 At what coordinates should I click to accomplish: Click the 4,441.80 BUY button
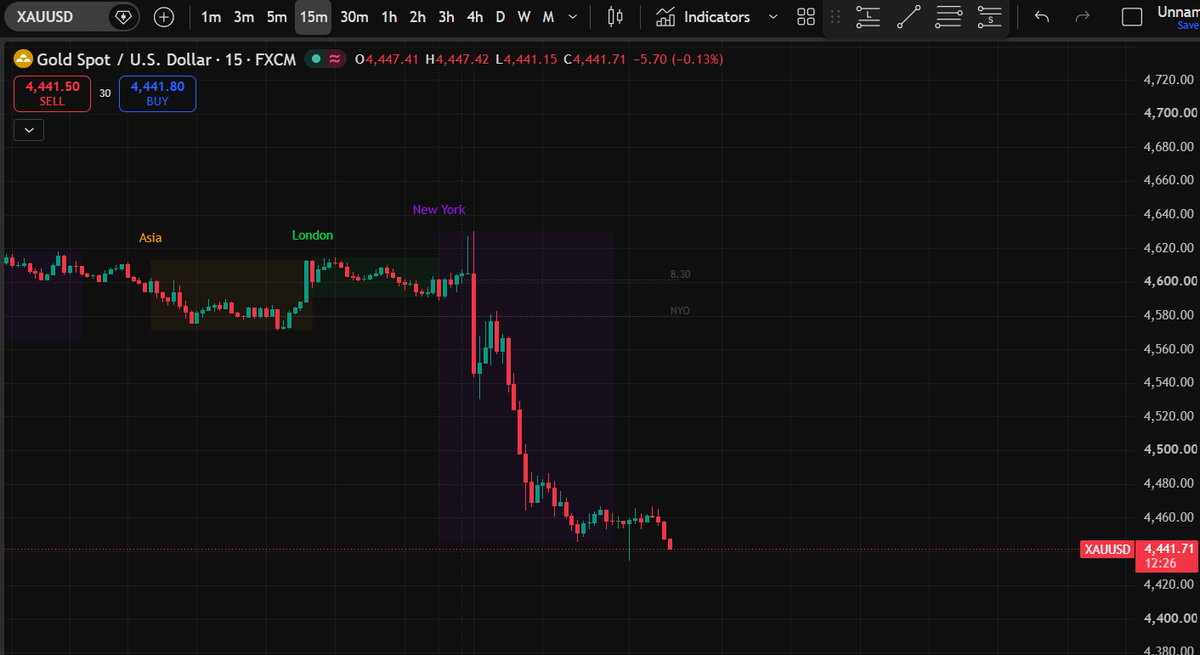[157, 94]
